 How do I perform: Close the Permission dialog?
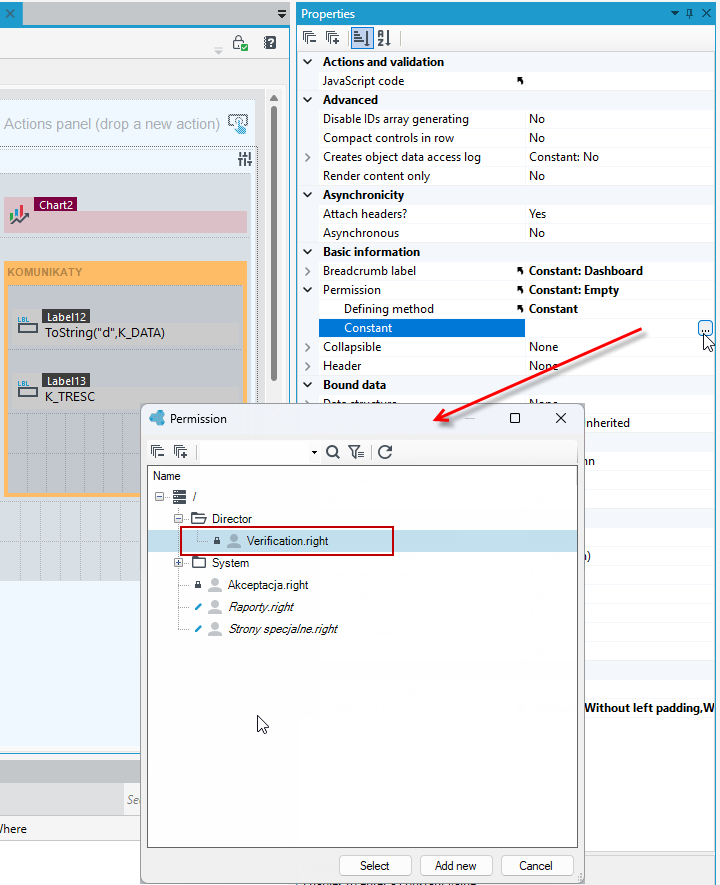pyautogui.click(x=561, y=418)
